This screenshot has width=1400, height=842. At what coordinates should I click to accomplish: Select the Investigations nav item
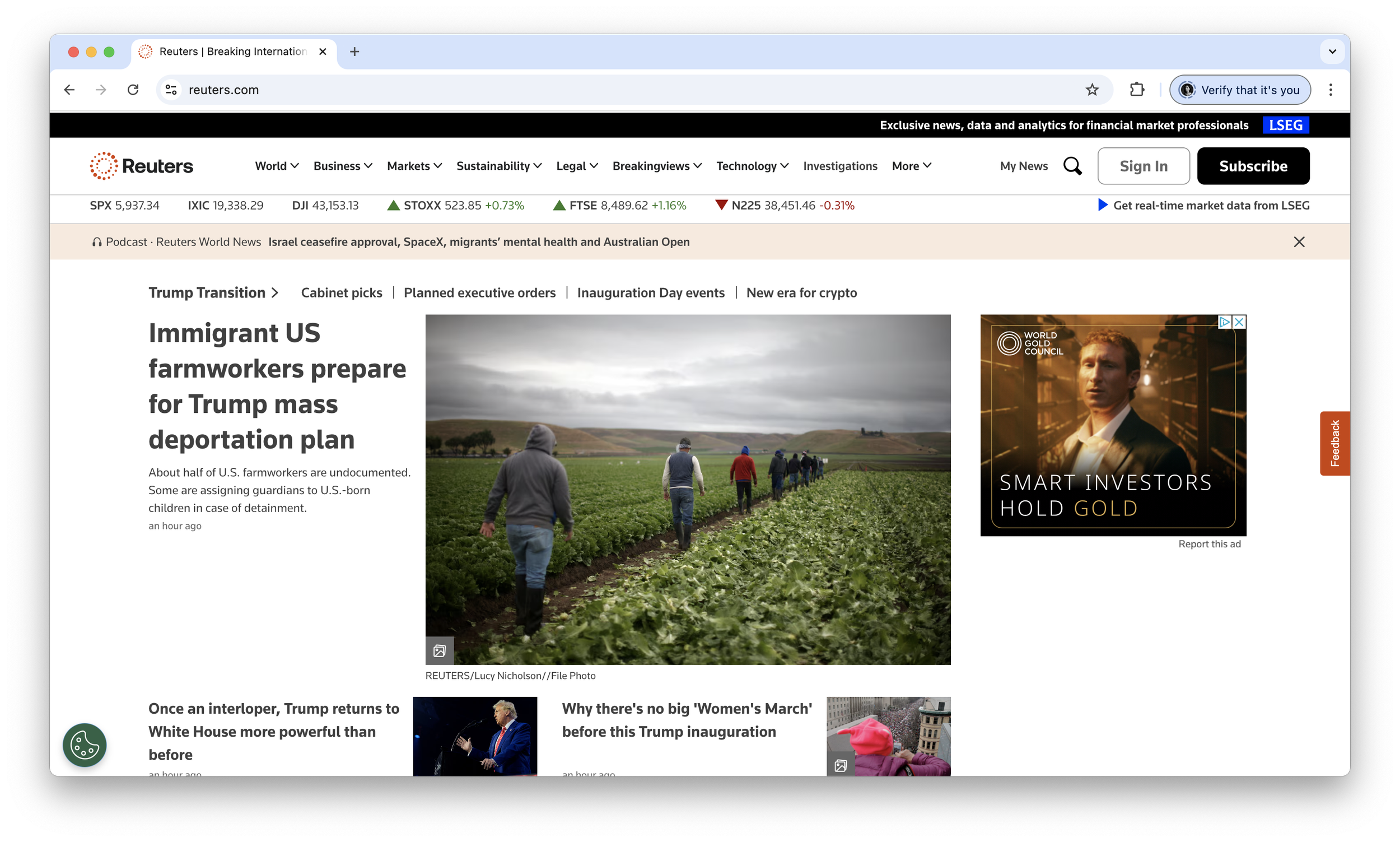840,166
